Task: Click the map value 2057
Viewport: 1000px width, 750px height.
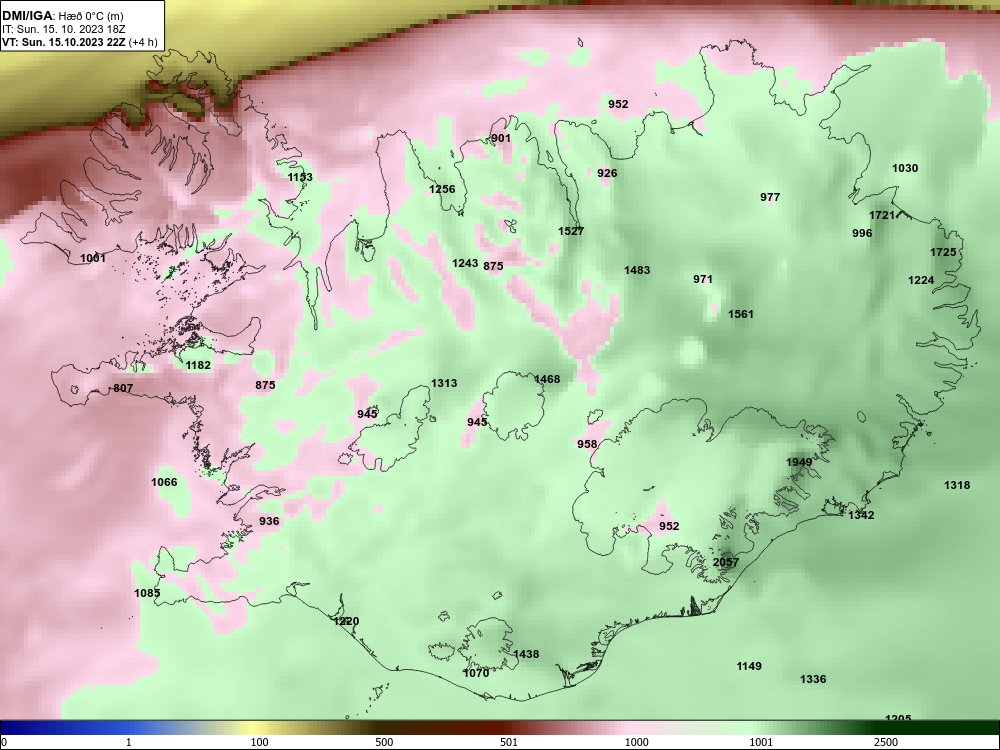Action: [726, 562]
